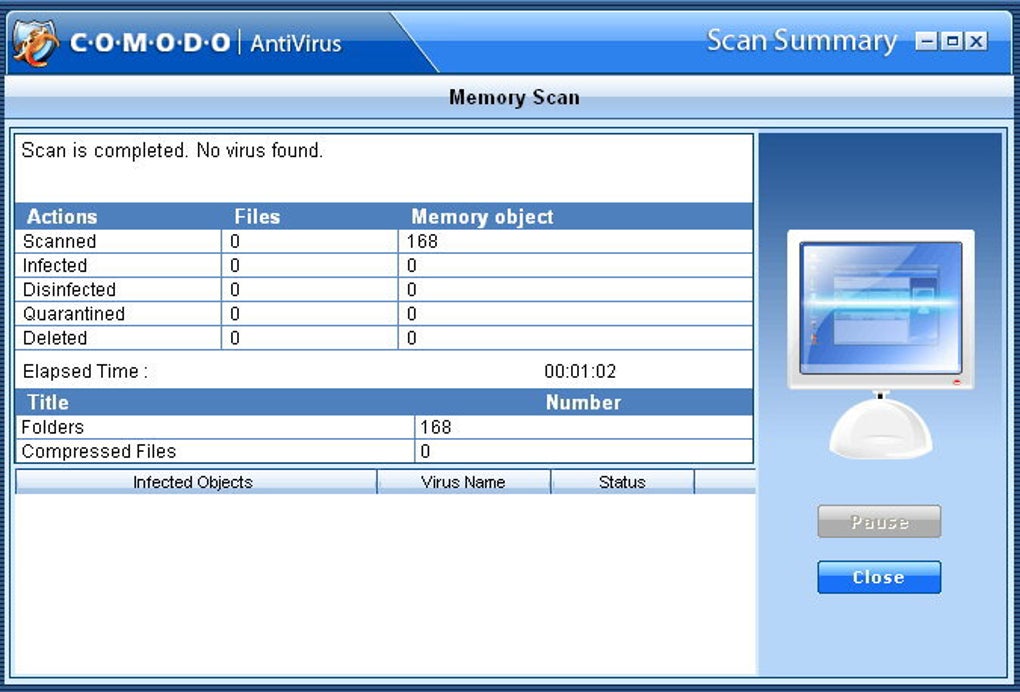Screen dimensions: 1020x692
Task: Click the Files column heading
Action: (257, 217)
